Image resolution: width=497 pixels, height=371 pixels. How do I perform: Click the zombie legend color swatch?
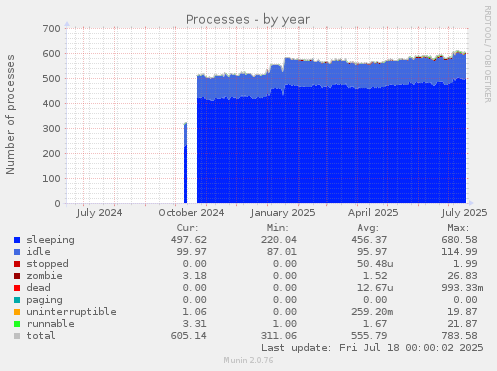17,276
